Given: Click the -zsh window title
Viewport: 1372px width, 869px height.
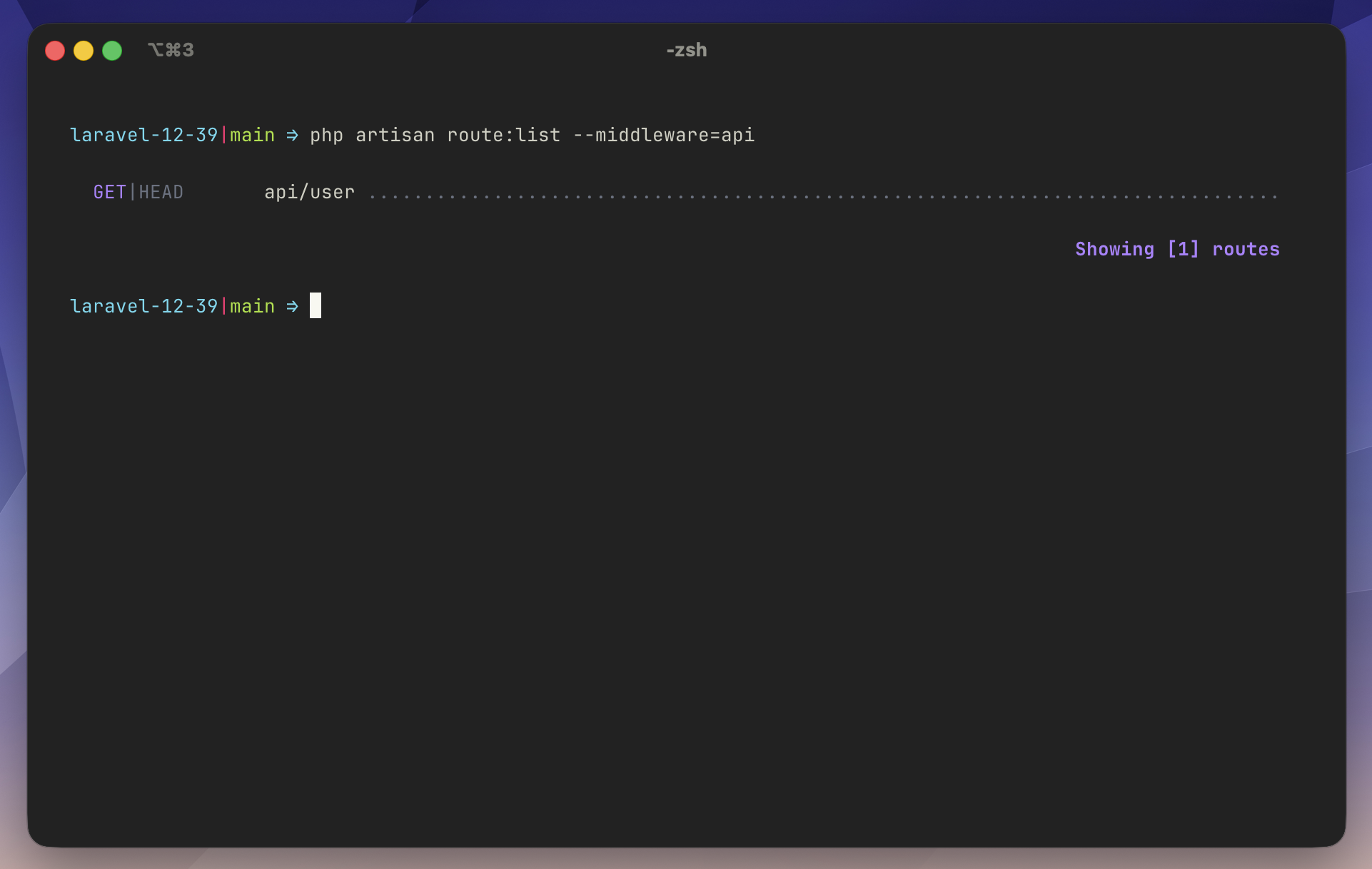Looking at the screenshot, I should pos(686,50).
